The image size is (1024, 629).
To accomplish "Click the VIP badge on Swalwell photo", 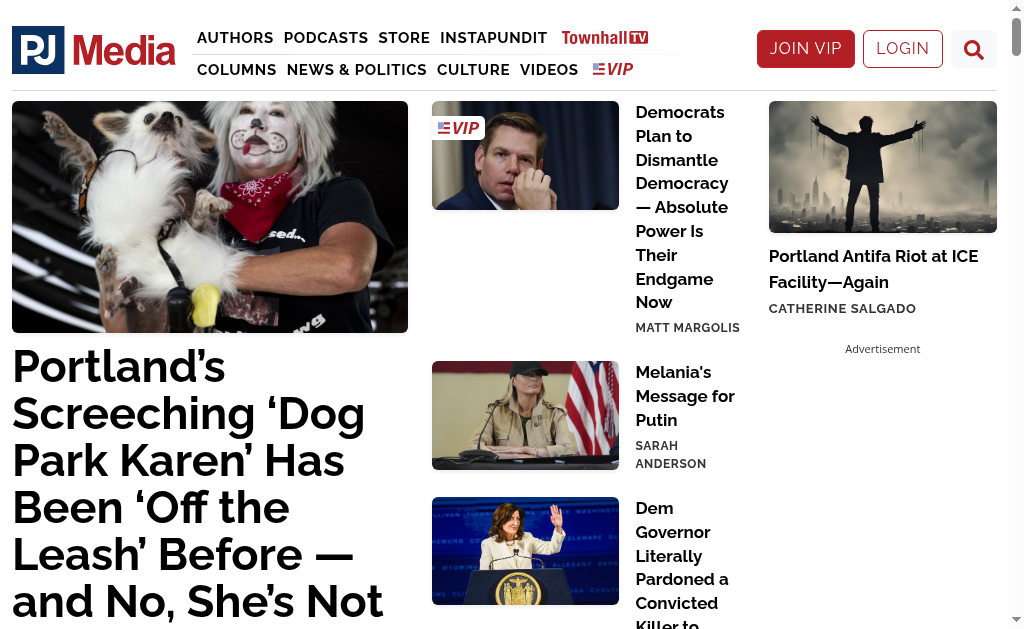I will point(458,128).
